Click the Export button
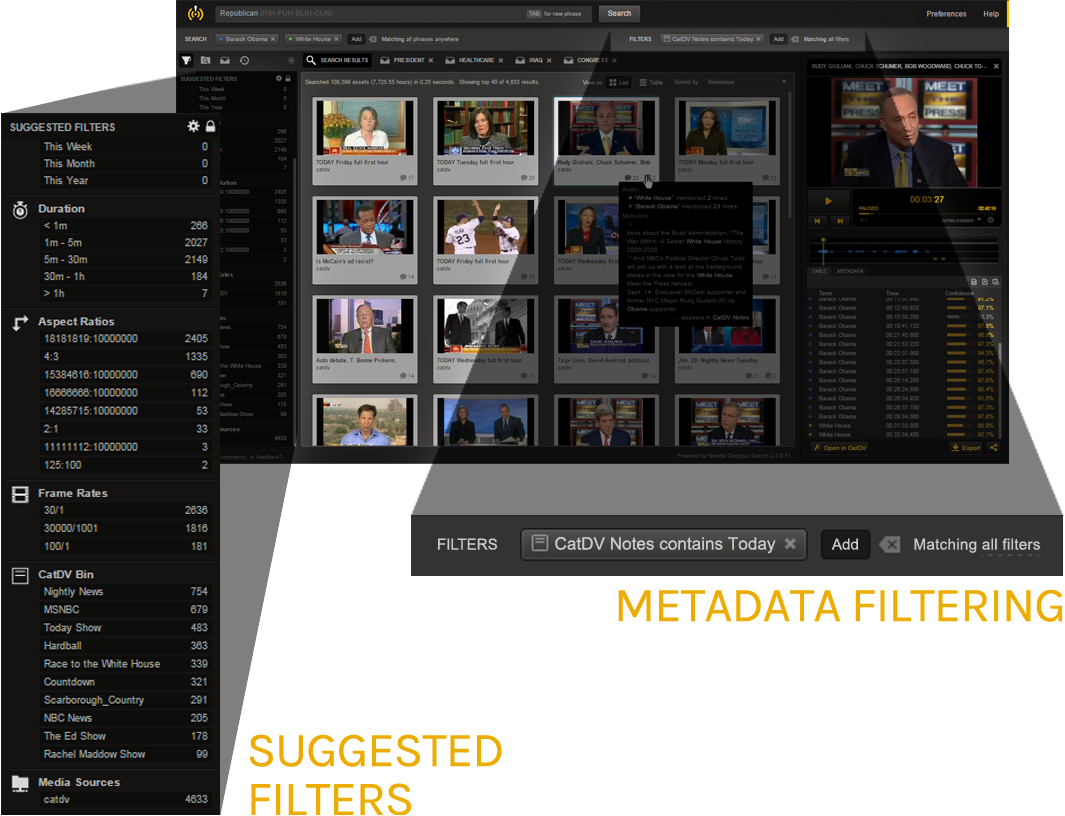Image resolution: width=1065 pixels, height=816 pixels. (x=966, y=448)
